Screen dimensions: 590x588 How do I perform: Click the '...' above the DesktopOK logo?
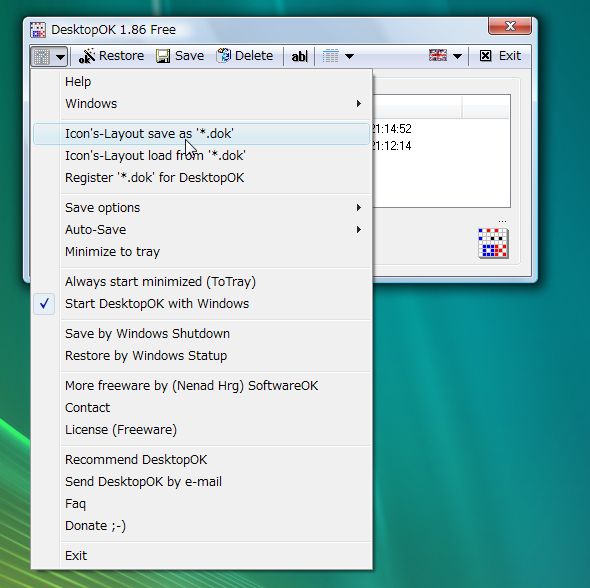click(x=502, y=221)
